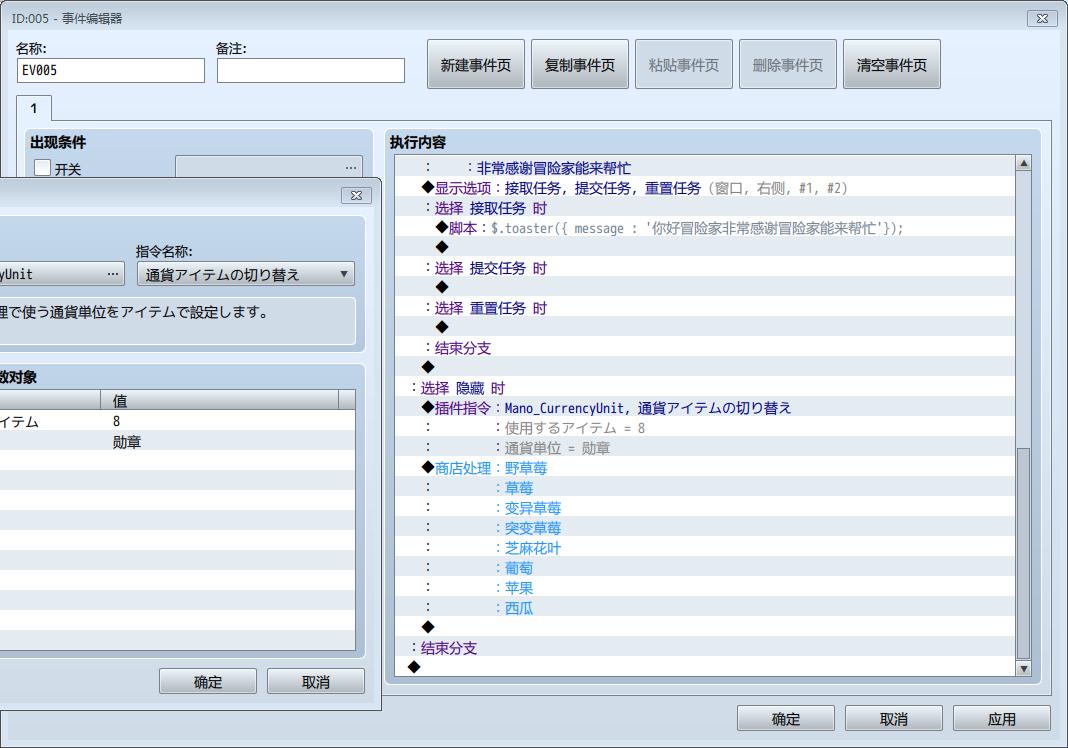Screen dimensions: 1068x748
Task: Select the 选择 接取任务 时 line
Action: [x=705, y=208]
